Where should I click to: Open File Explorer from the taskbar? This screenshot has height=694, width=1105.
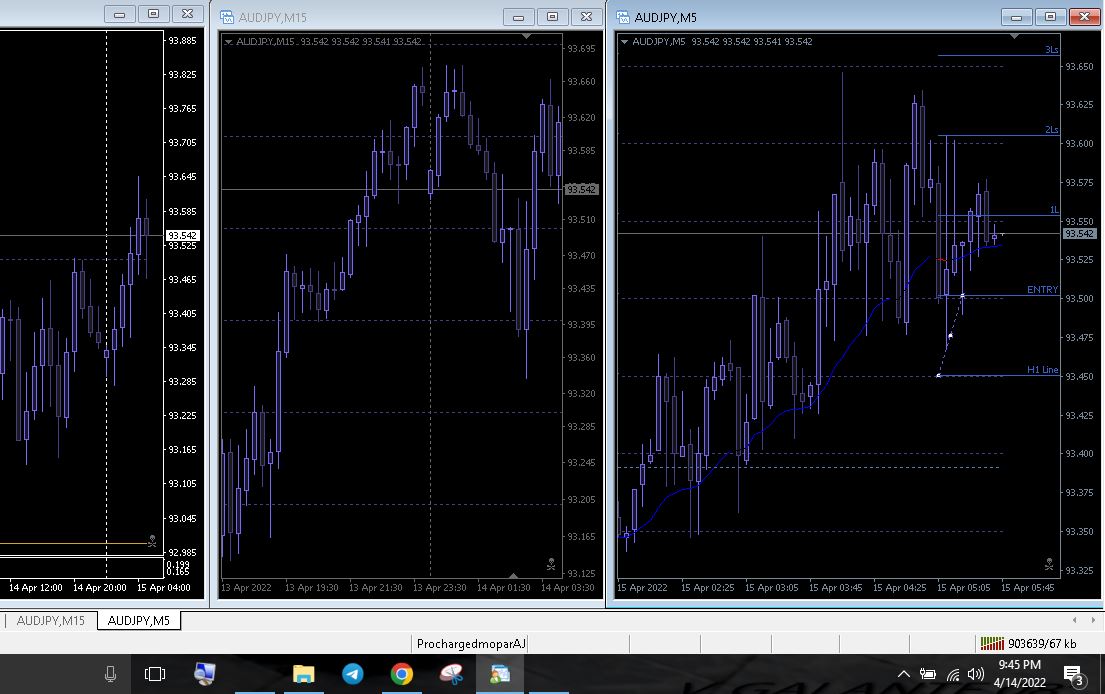point(304,674)
